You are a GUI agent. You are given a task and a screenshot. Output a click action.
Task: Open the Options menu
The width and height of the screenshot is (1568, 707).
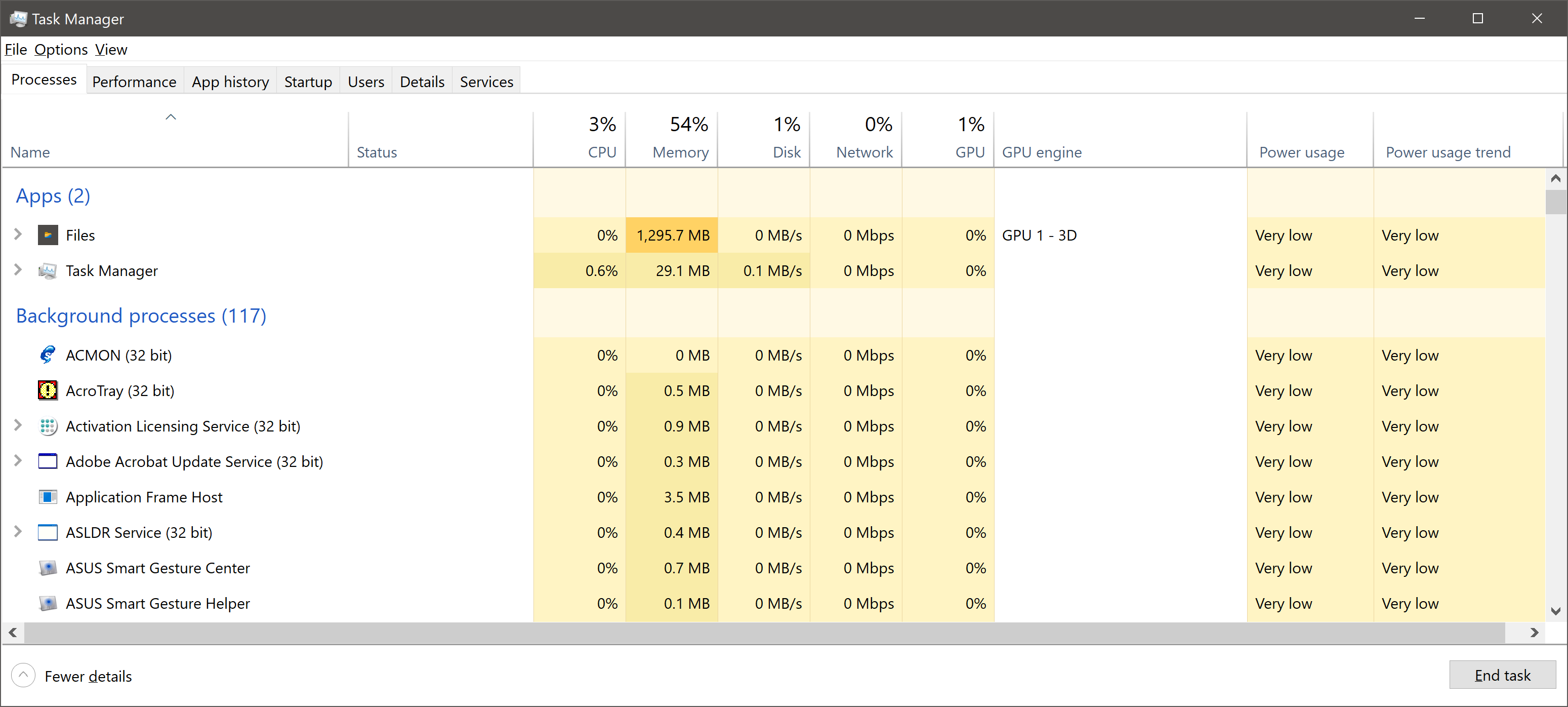[60, 49]
